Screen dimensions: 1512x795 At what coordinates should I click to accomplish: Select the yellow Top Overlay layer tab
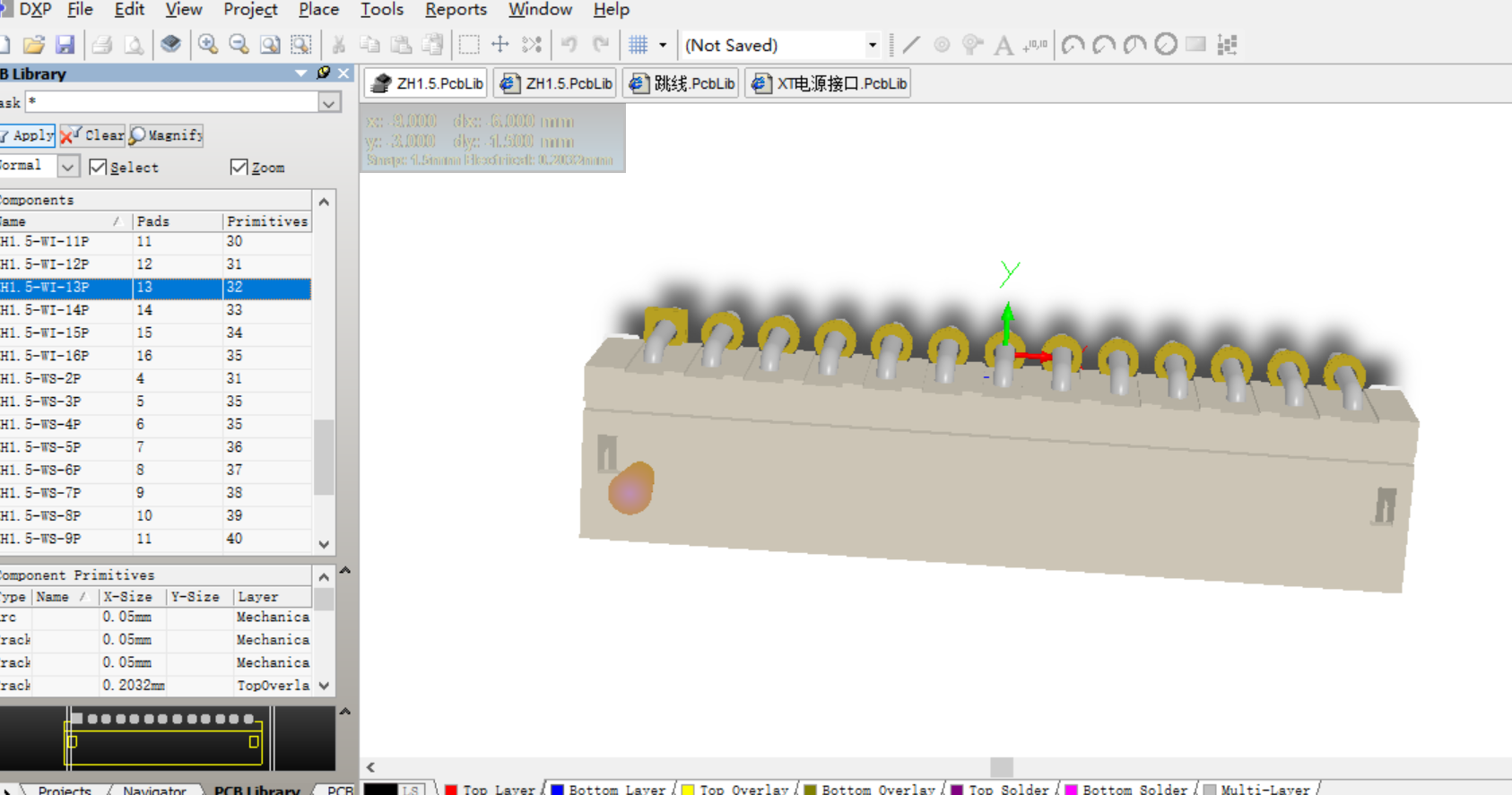735,790
